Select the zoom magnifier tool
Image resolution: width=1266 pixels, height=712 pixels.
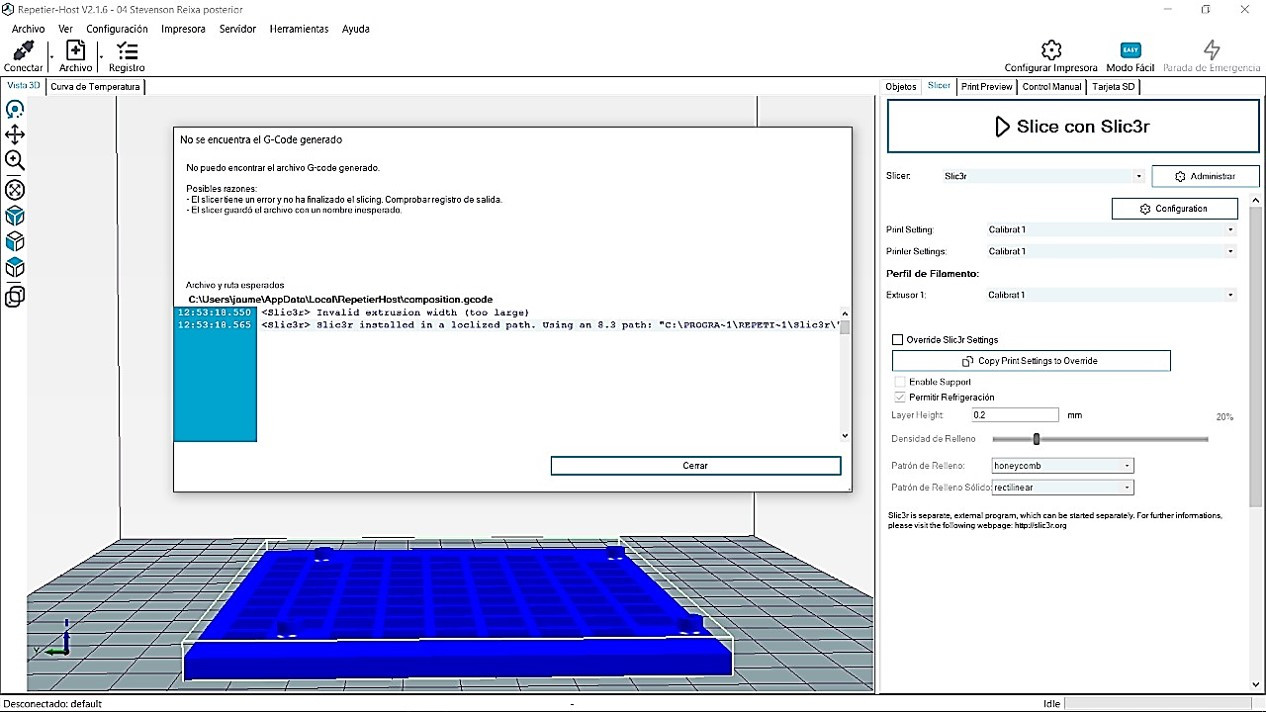[x=15, y=161]
